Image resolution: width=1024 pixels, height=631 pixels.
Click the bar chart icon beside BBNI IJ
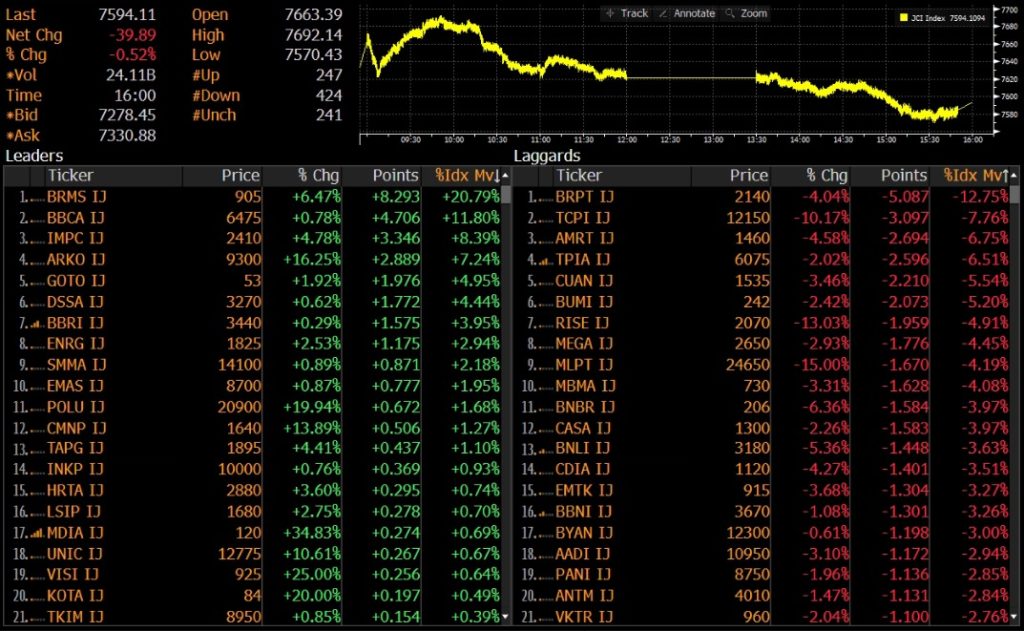click(x=543, y=513)
